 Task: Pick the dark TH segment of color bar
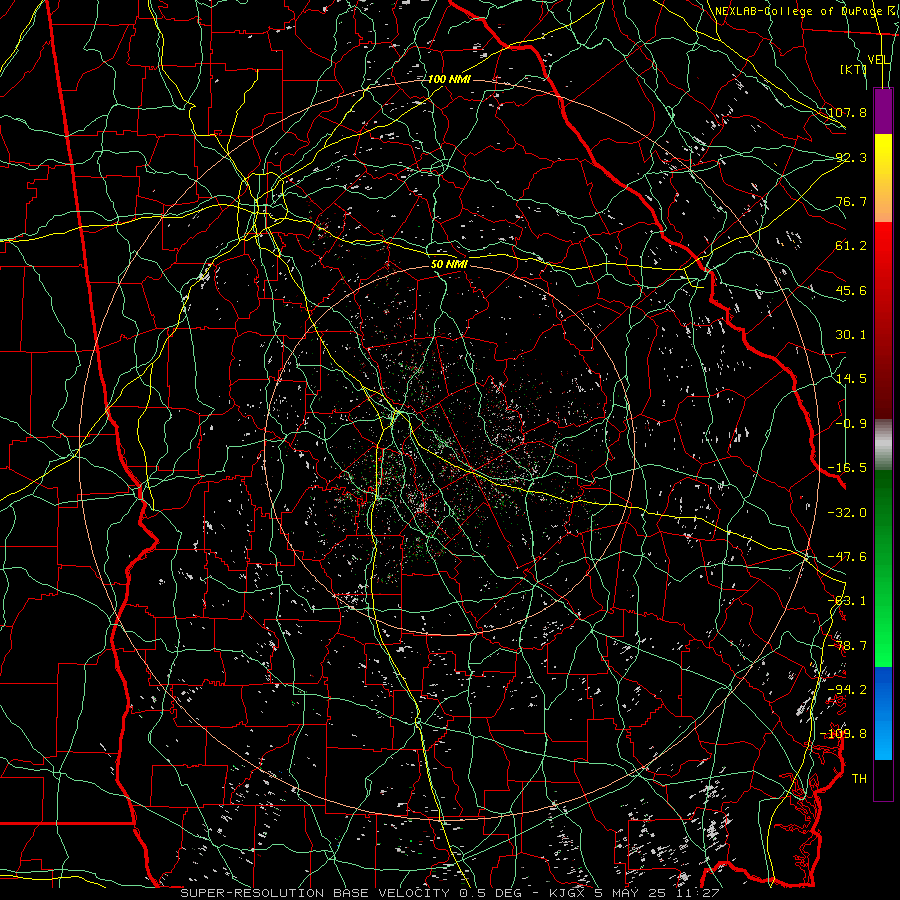[x=883, y=779]
